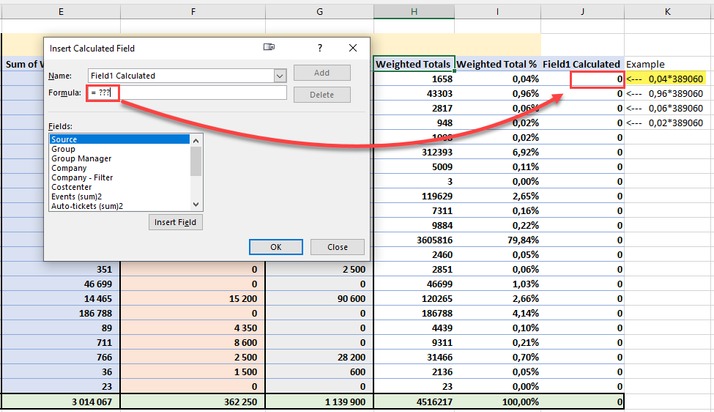The height and width of the screenshot is (412, 714).
Task: Click the 0,96*389060 example cell
Action: point(666,94)
